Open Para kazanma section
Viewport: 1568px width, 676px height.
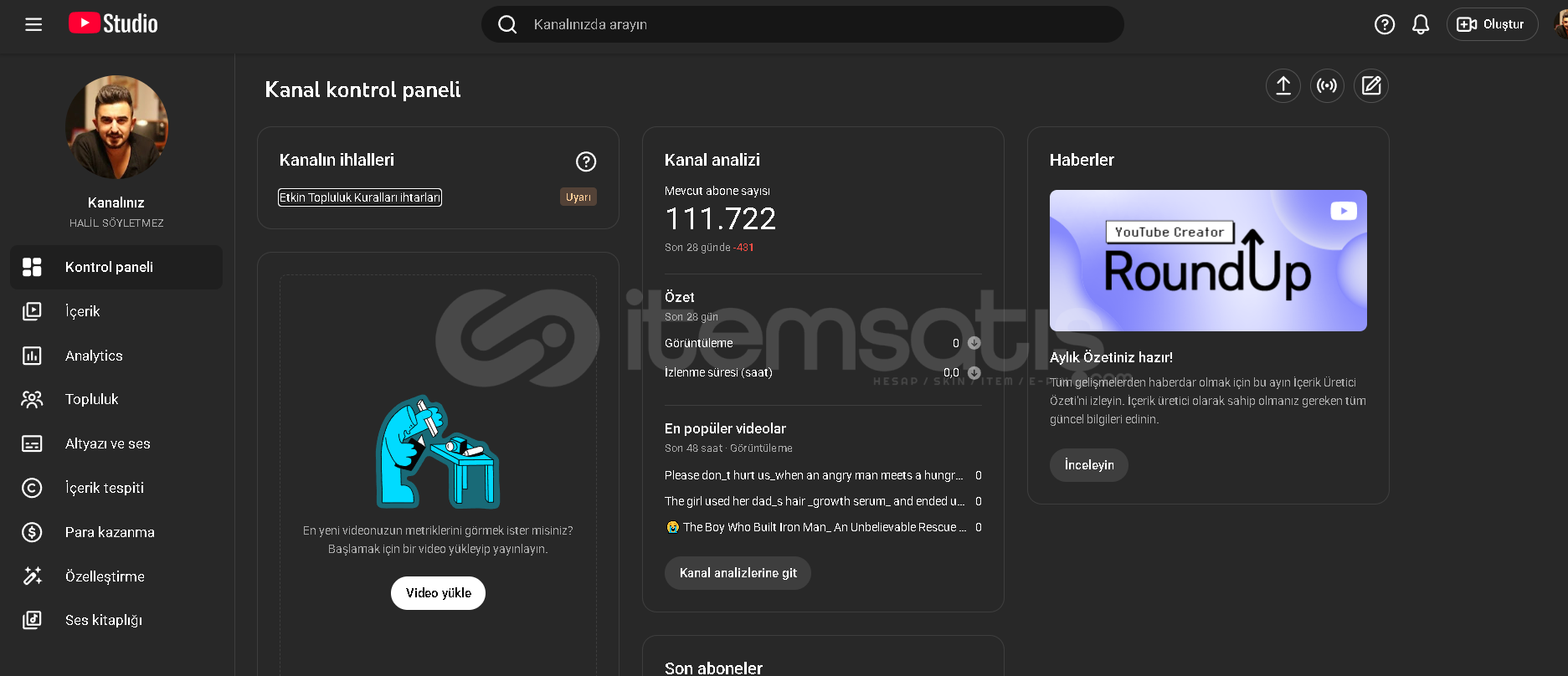tap(116, 532)
